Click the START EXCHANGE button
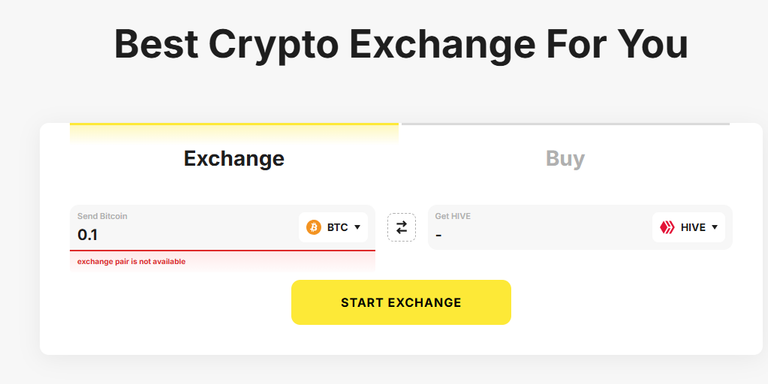Screen dimensions: 768x384 [401, 302]
